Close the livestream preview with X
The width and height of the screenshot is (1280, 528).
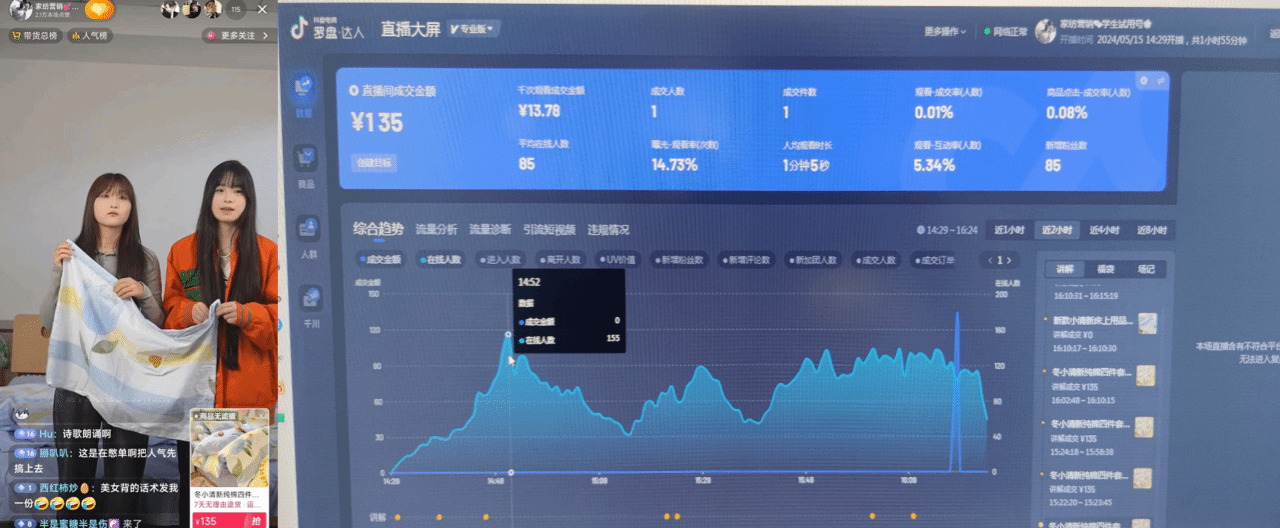[262, 9]
